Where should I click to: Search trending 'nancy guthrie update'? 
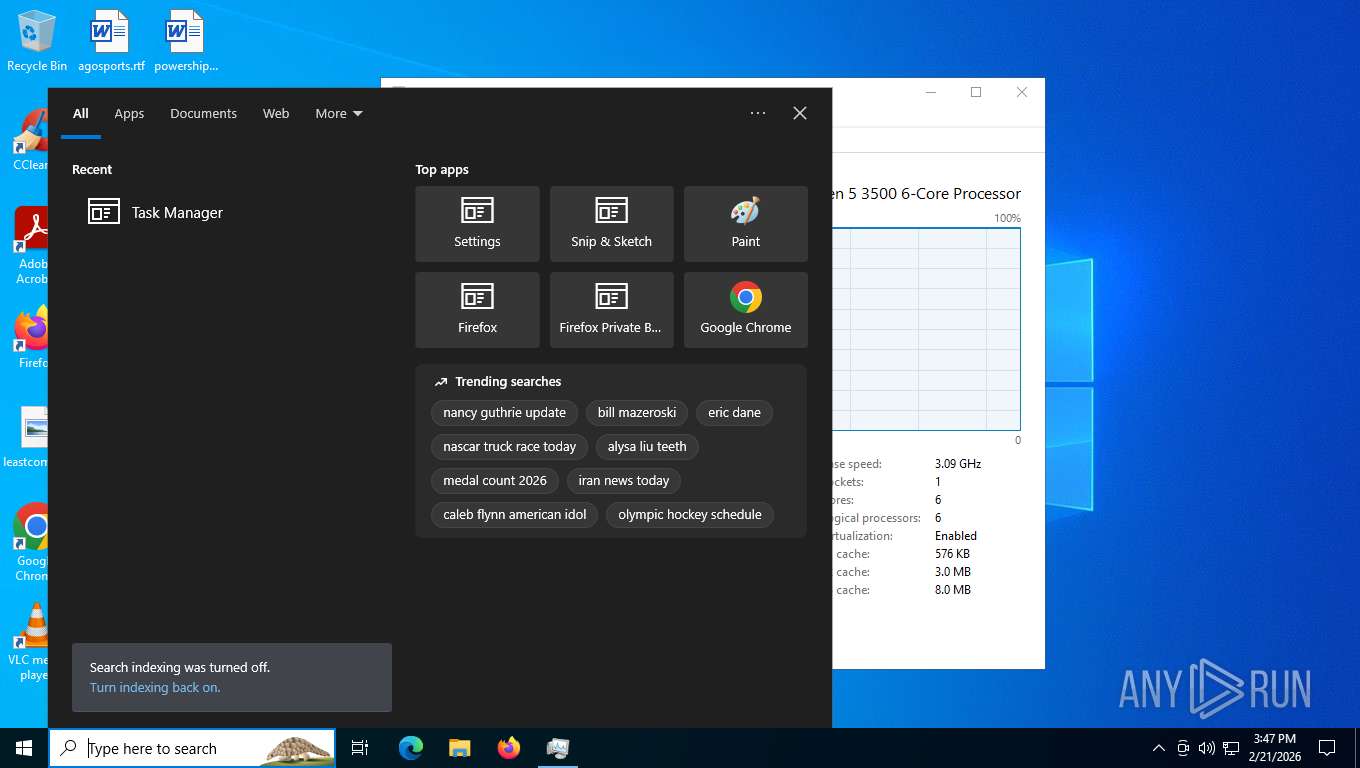click(504, 412)
